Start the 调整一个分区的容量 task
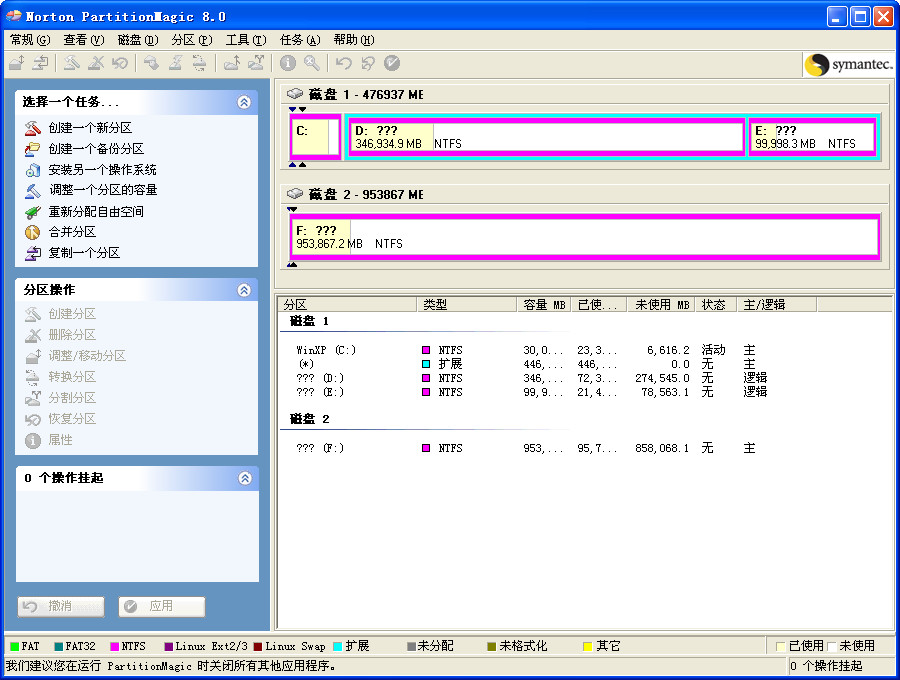 coord(103,190)
